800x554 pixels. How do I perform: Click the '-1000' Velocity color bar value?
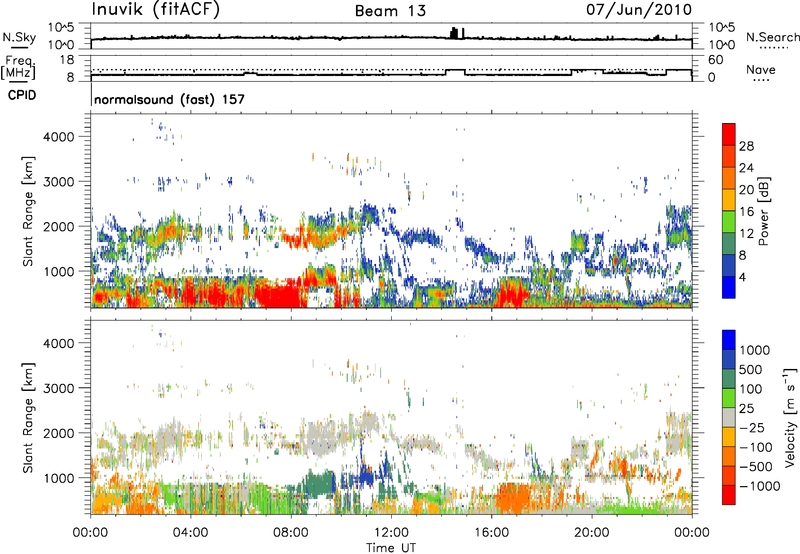click(759, 486)
